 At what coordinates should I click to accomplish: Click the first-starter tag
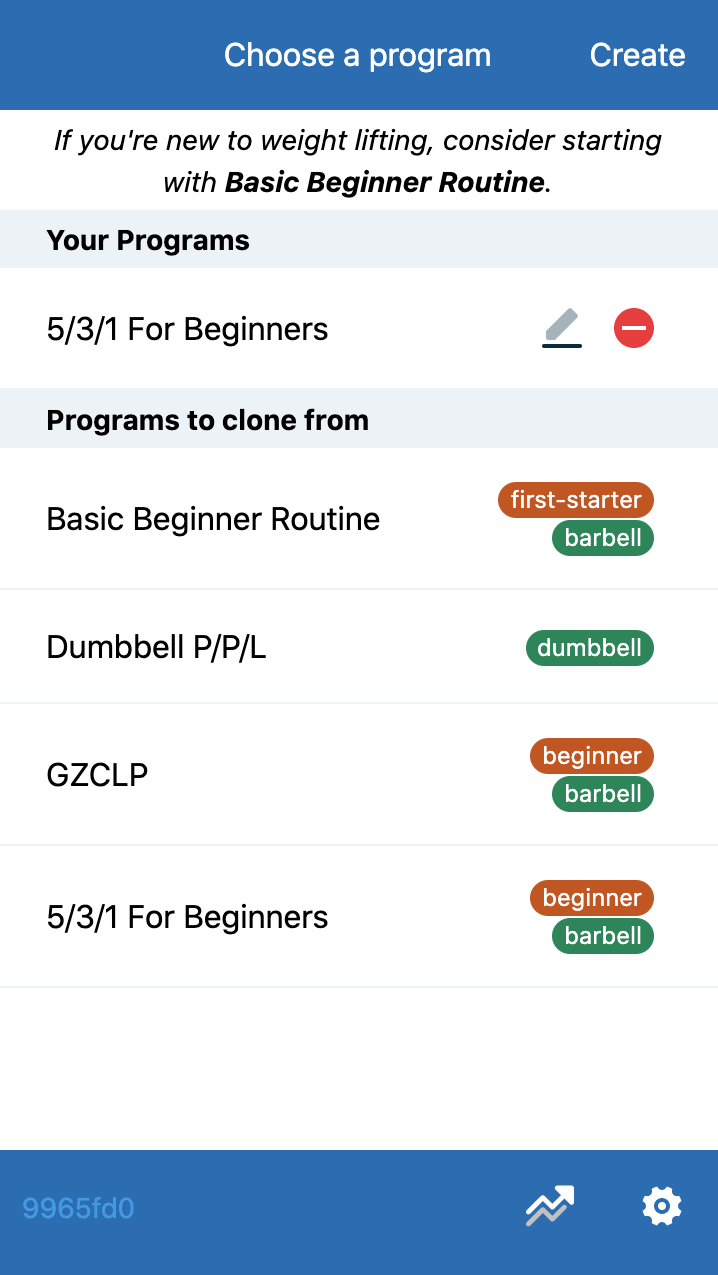pyautogui.click(x=576, y=500)
